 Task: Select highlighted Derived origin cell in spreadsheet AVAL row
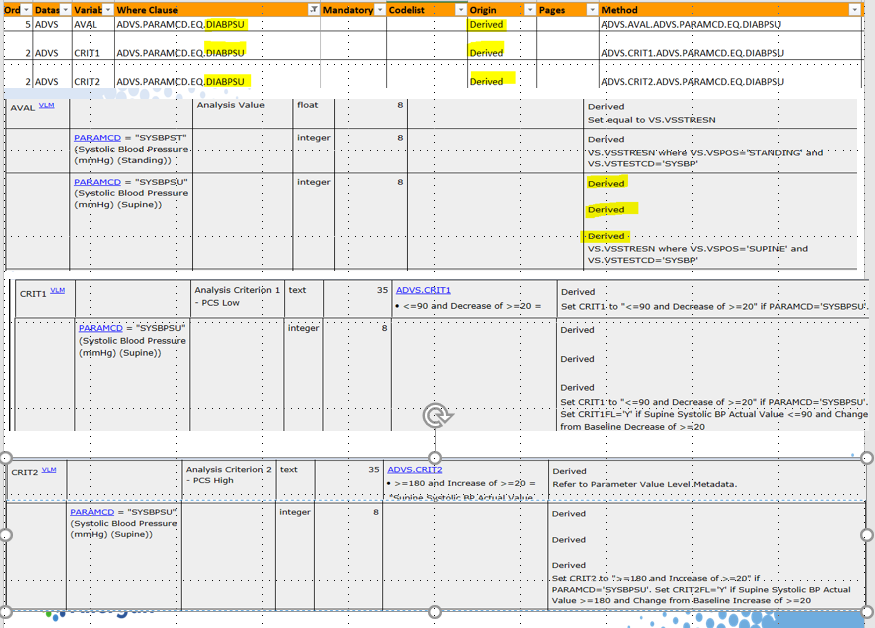coord(502,25)
